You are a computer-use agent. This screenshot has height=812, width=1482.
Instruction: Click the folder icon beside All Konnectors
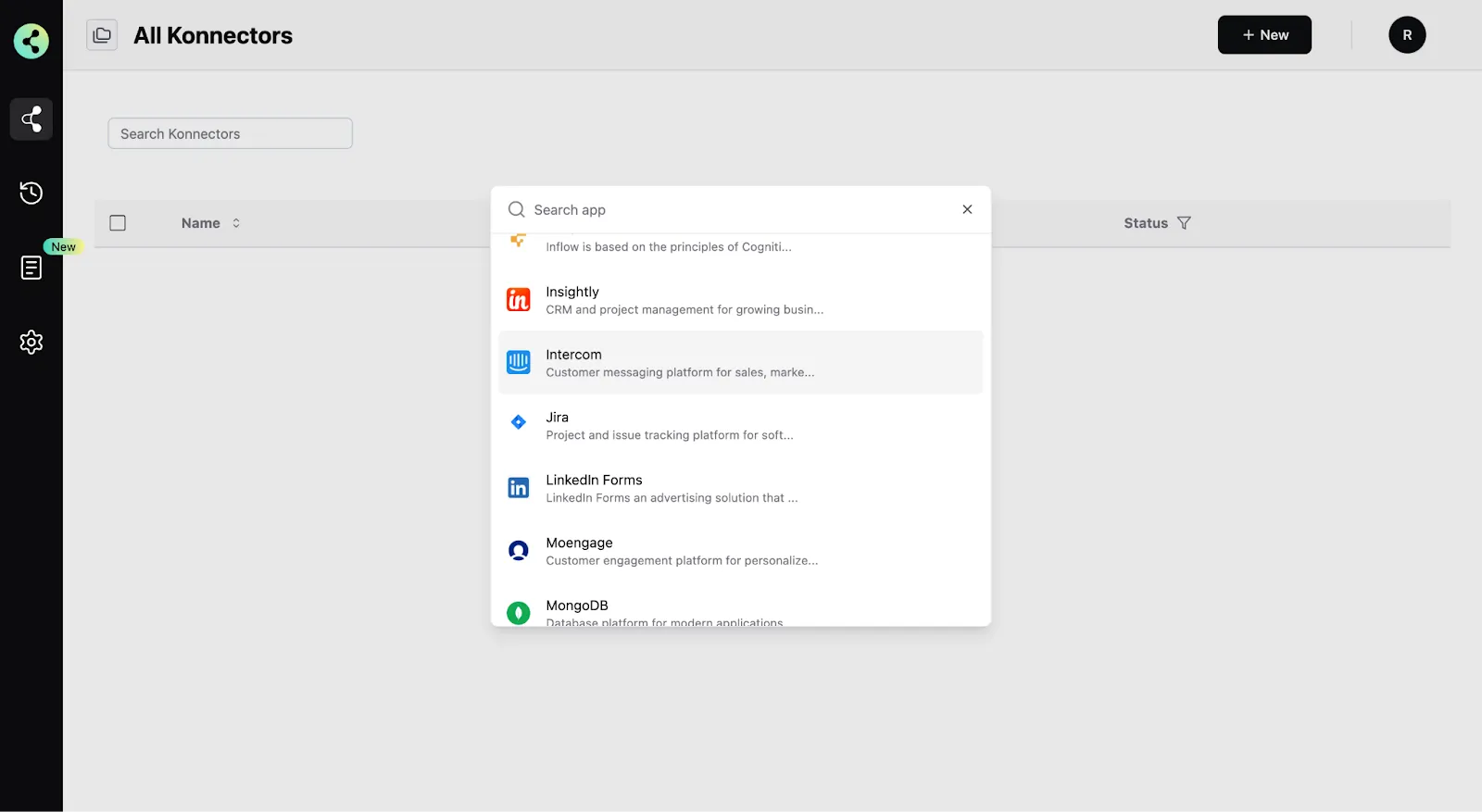click(x=102, y=35)
